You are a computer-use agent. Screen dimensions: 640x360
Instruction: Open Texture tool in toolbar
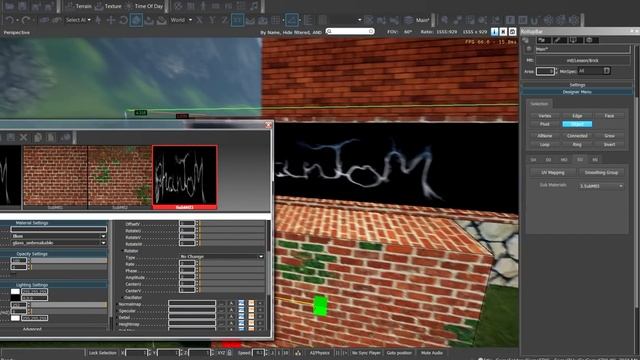(x=108, y=6)
